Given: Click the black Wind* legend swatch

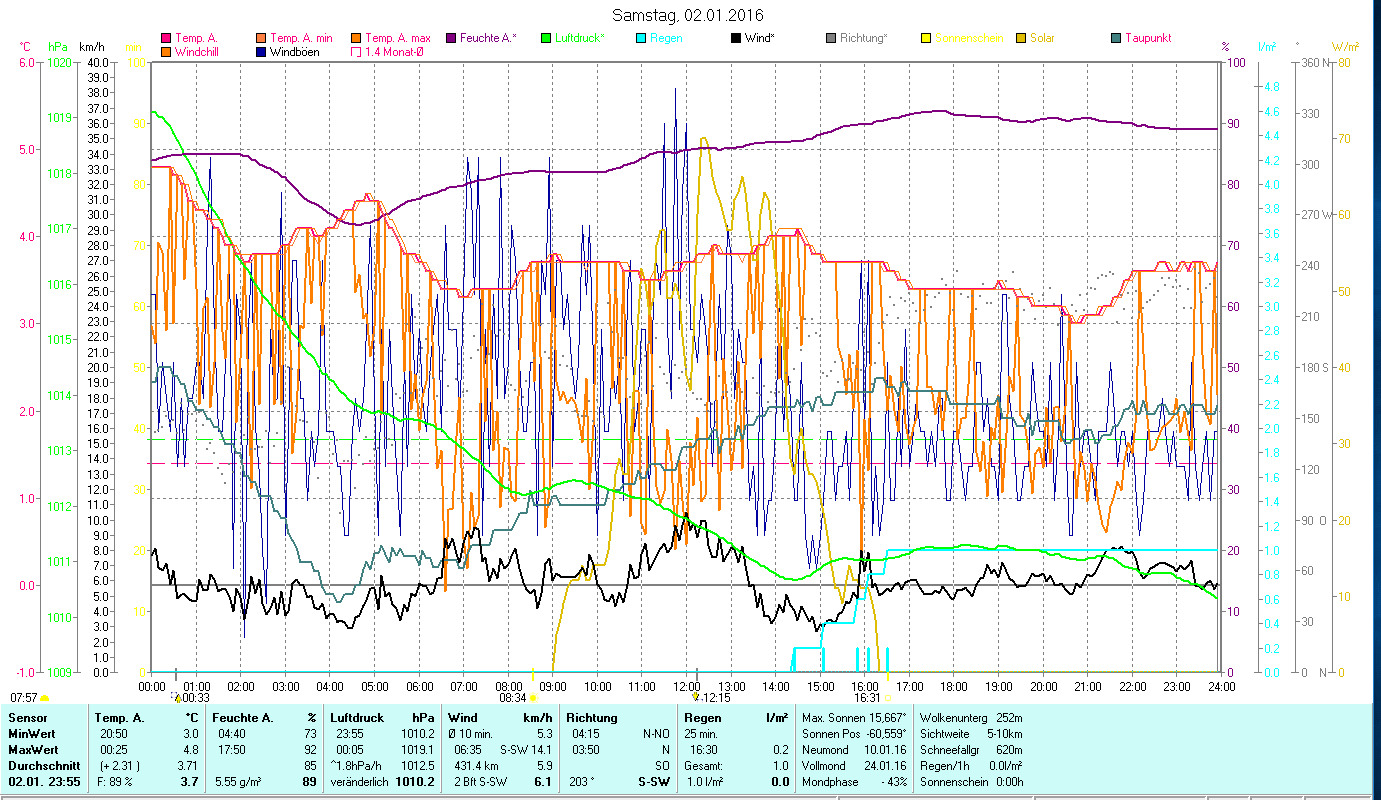Looking at the screenshot, I should [736, 38].
